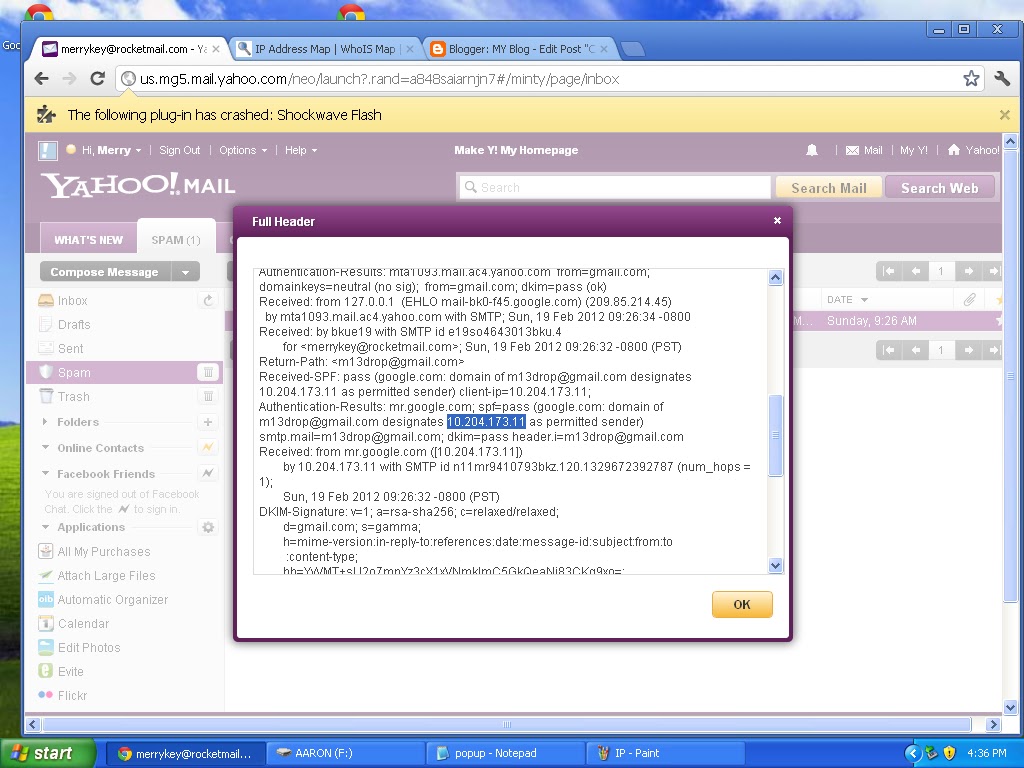Screen dimensions: 1024x768
Task: Click the scroll-down arrow in the header text box
Action: click(775, 566)
